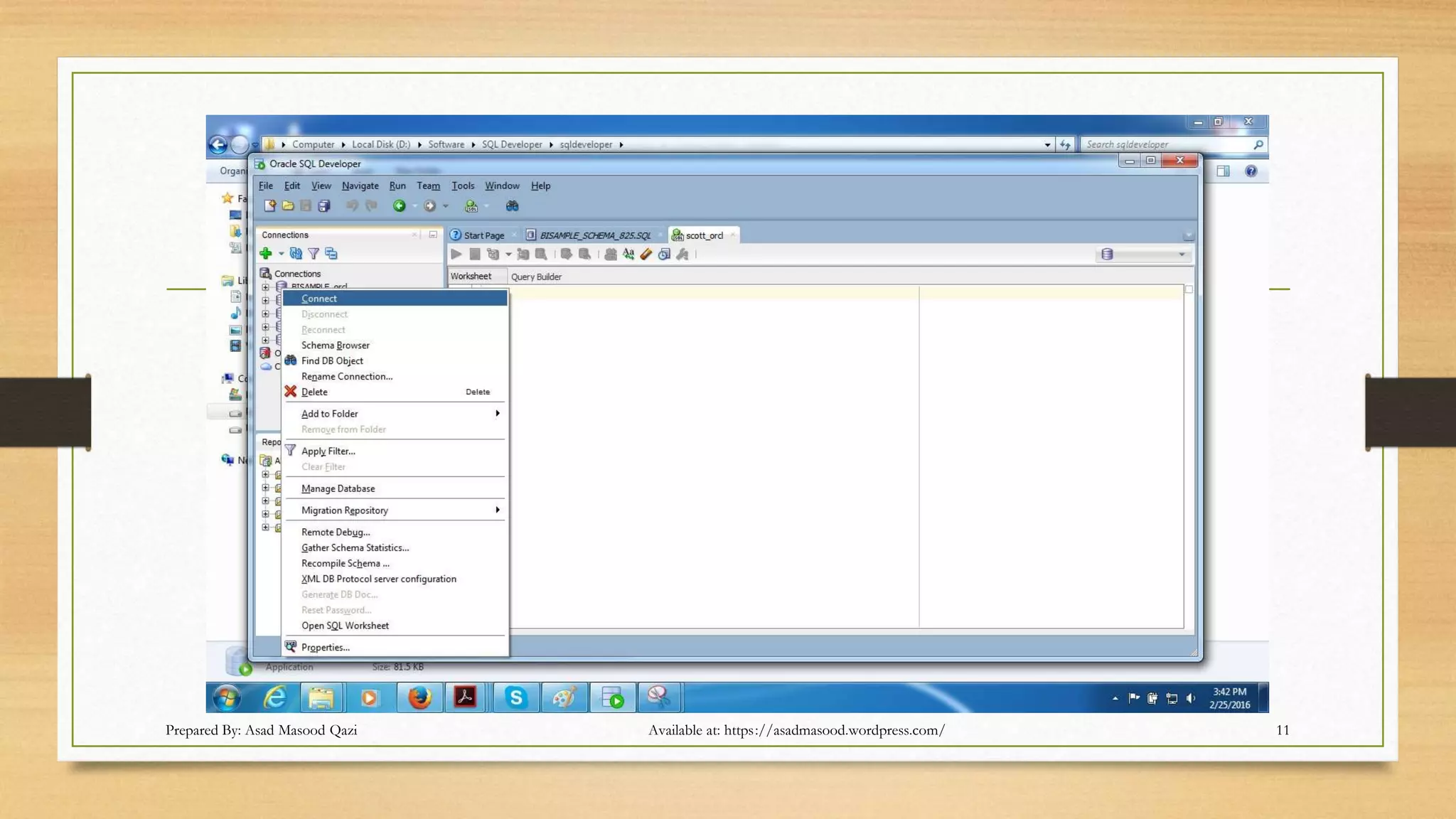Select Find DB Object in context menu
This screenshot has width=1456, height=819.
pyautogui.click(x=395, y=361)
